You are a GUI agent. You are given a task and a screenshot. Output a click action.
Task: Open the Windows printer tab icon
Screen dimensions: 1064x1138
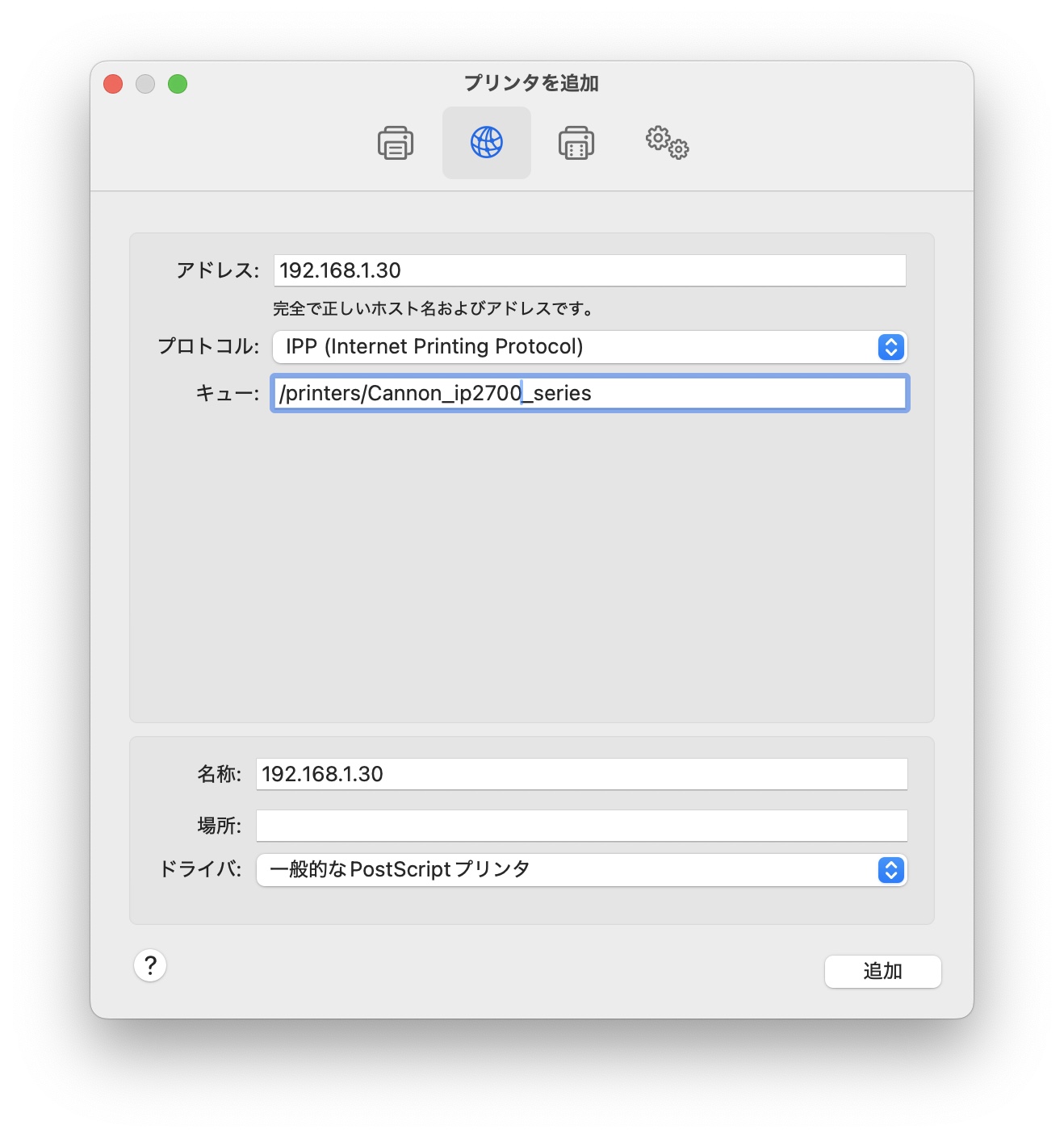[x=576, y=143]
